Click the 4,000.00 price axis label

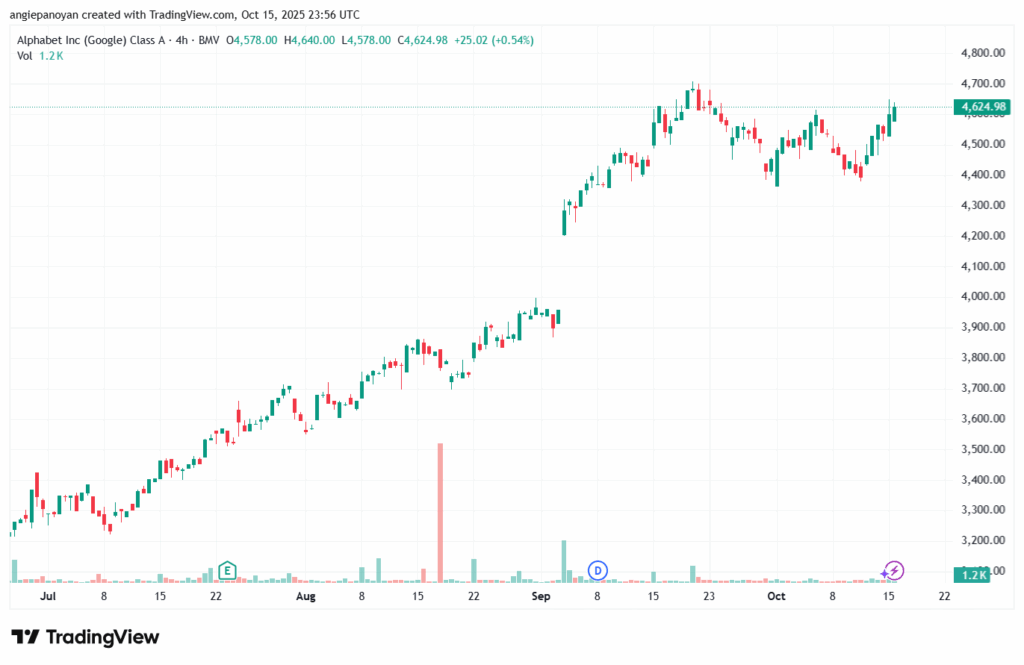point(982,297)
